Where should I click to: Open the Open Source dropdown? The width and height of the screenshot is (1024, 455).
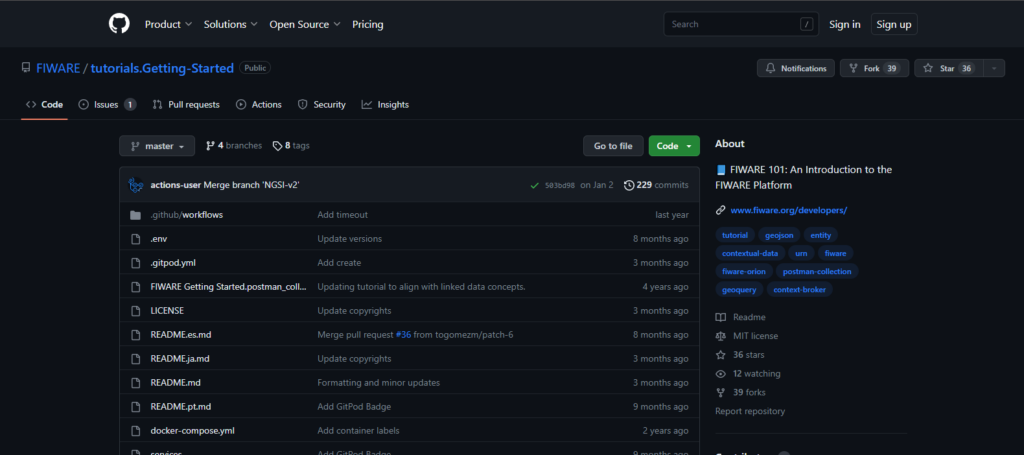(305, 24)
